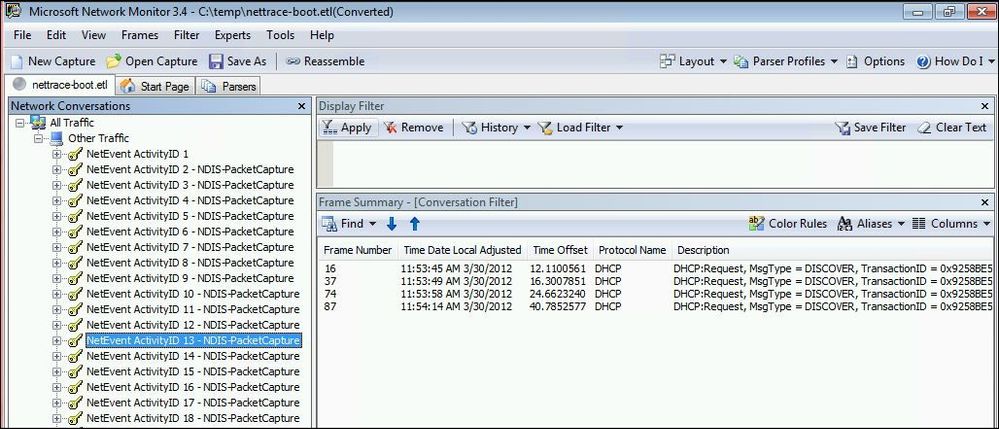This screenshot has height=429, width=999.
Task: Select frame 74 DHCP row
Action: (656, 294)
